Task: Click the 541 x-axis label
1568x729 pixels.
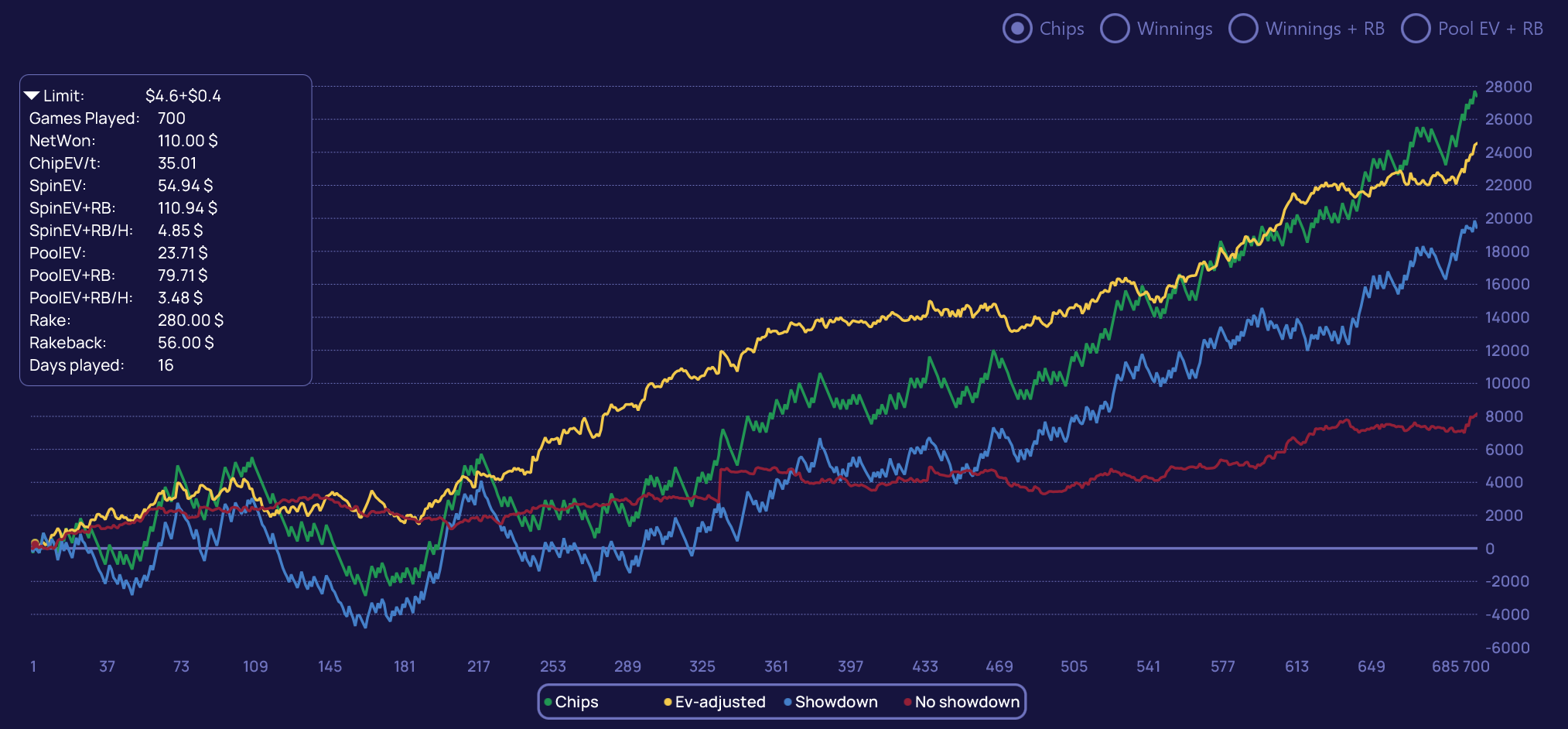Action: [1149, 666]
